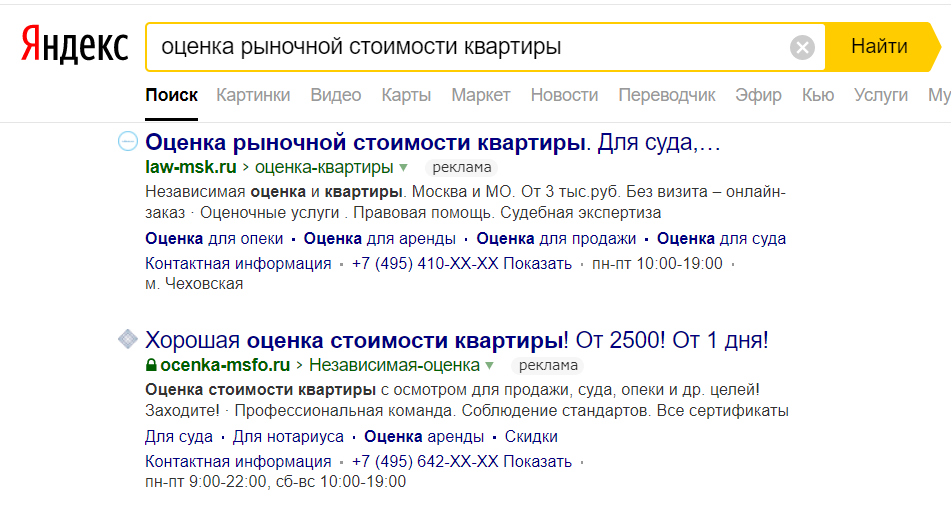Open the 'Оценка для продажи' sitelink
Image resolution: width=951 pixels, height=516 pixels.
tap(556, 238)
